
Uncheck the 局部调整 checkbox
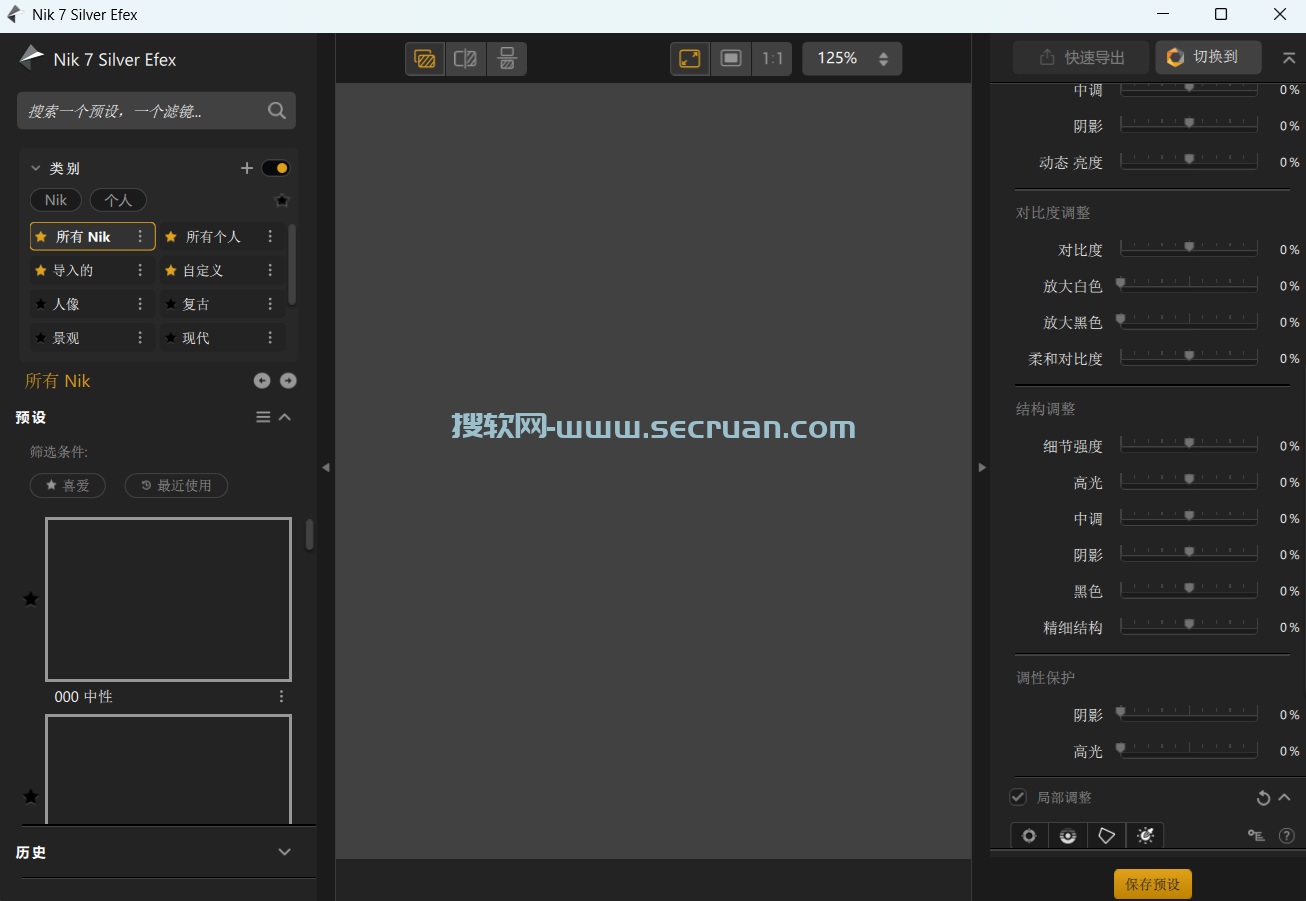[x=1018, y=797]
